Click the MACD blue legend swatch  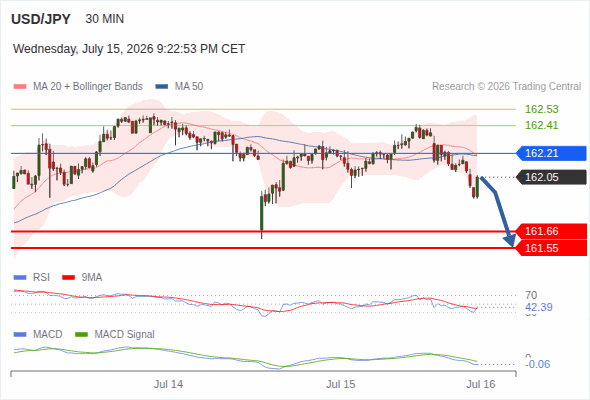tap(20, 335)
